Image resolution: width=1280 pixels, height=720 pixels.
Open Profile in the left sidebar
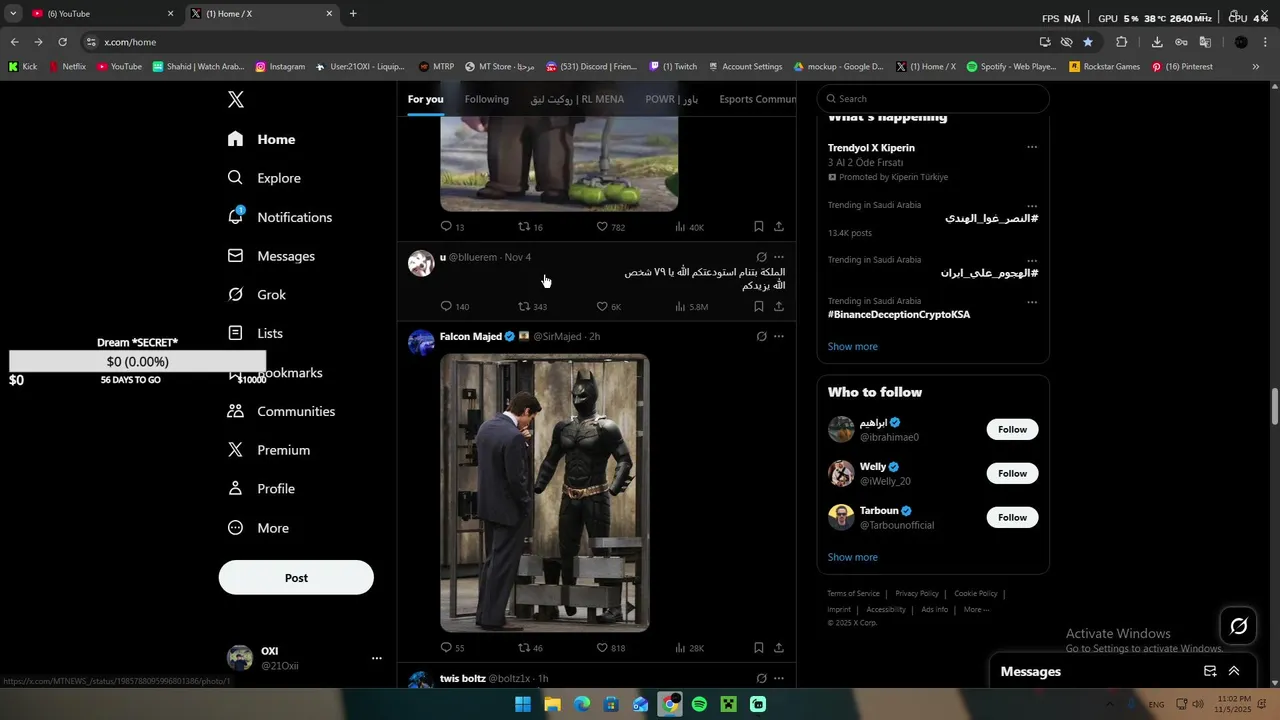(x=261, y=489)
